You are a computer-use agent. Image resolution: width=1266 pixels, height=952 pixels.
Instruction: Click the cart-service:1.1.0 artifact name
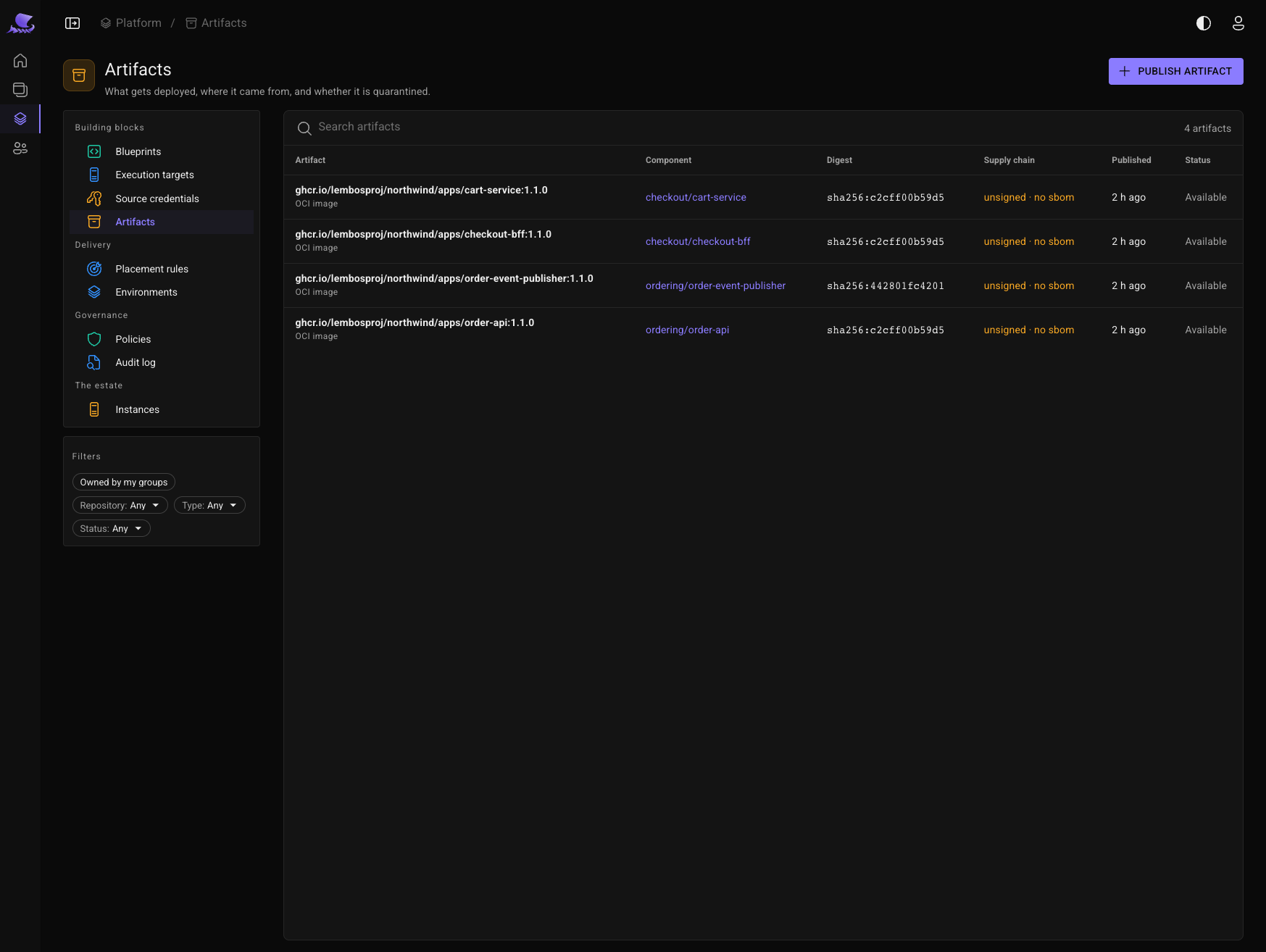click(x=421, y=190)
